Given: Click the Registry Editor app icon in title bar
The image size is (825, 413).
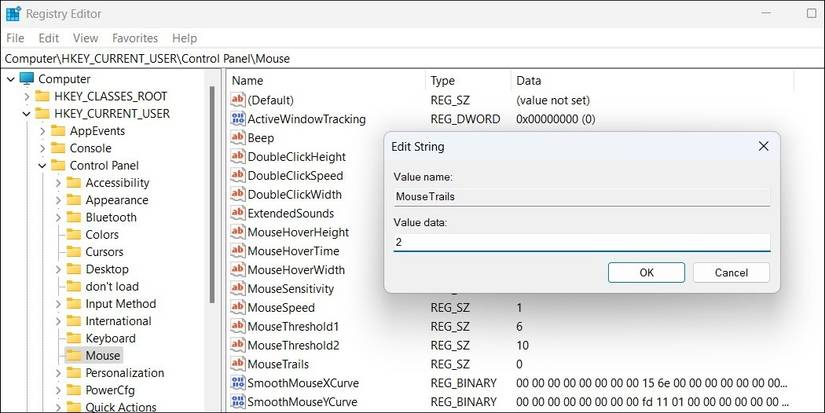Looking at the screenshot, I should pyautogui.click(x=13, y=14).
